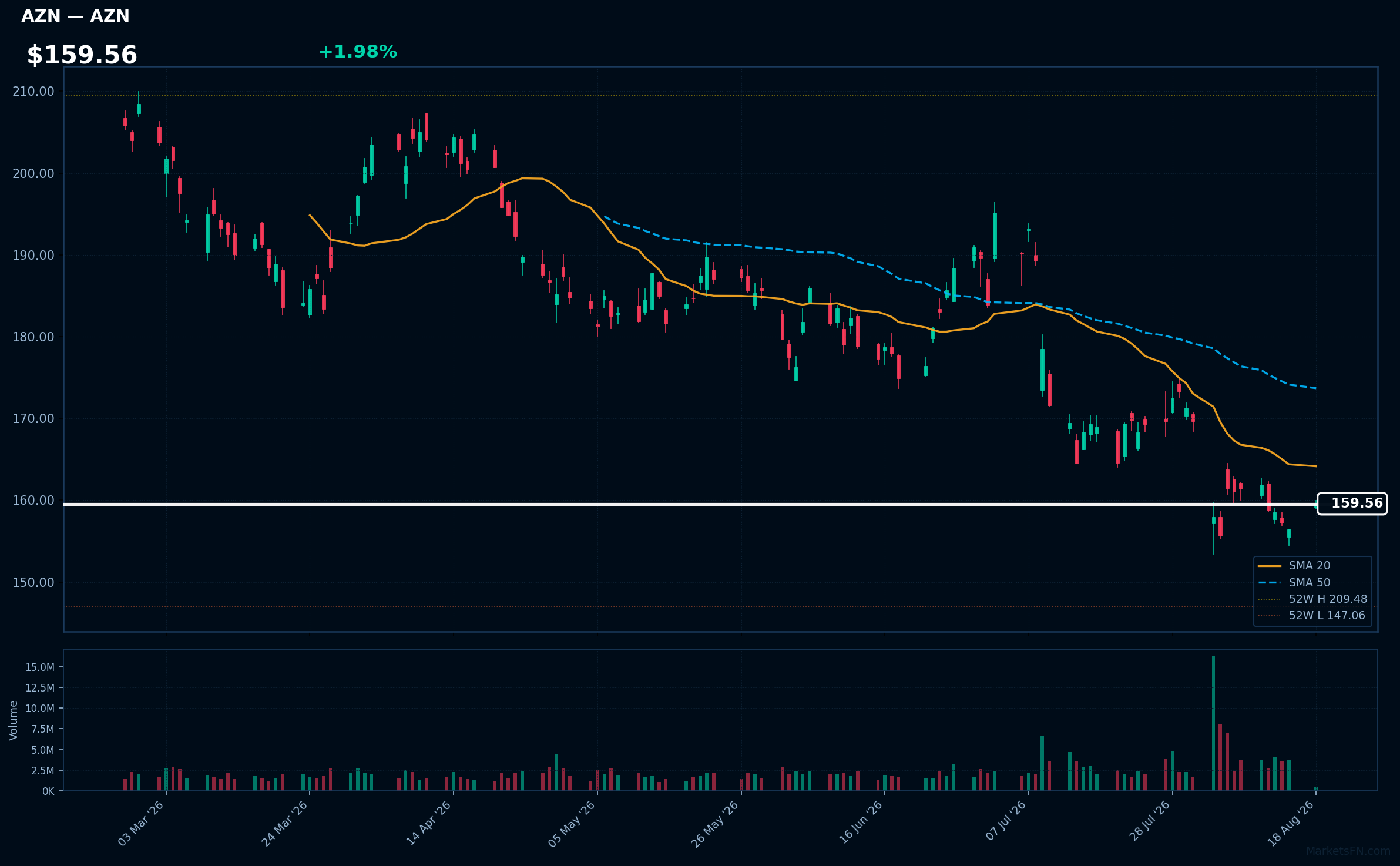Click the chart title "AZN — AZN"
The image size is (1400, 866).
(75, 16)
